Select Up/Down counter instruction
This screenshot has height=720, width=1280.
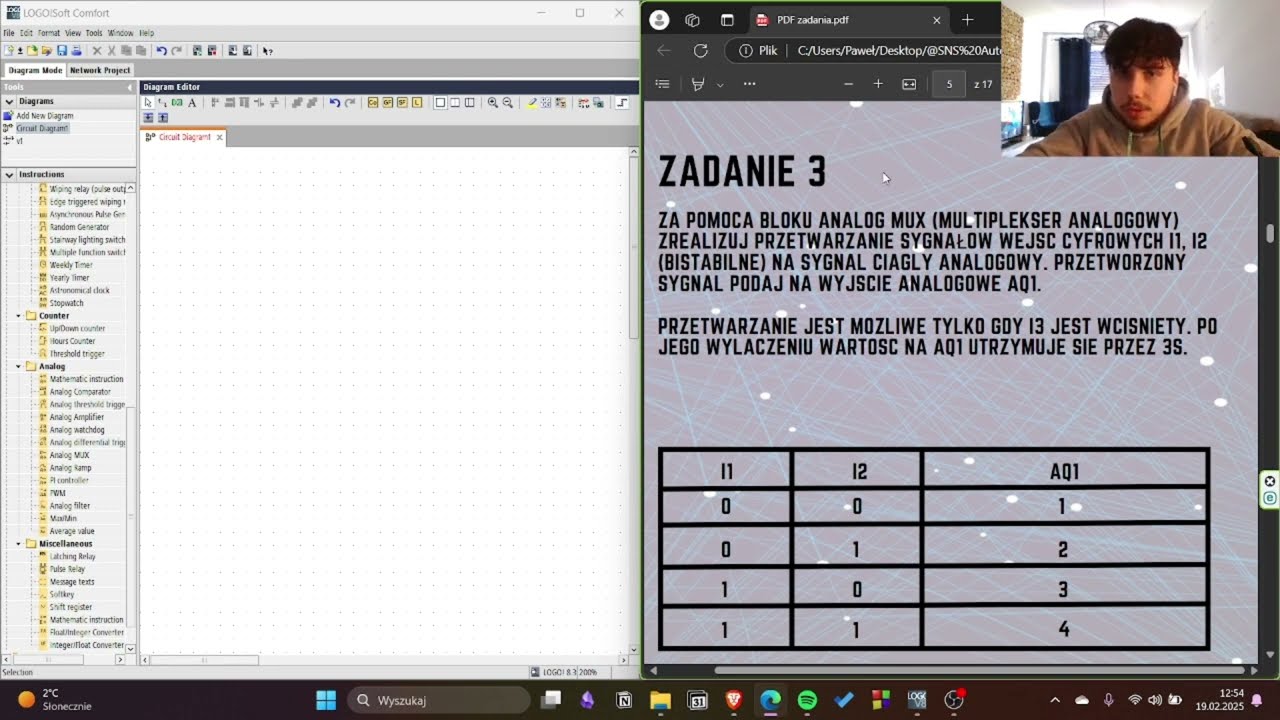pos(77,328)
